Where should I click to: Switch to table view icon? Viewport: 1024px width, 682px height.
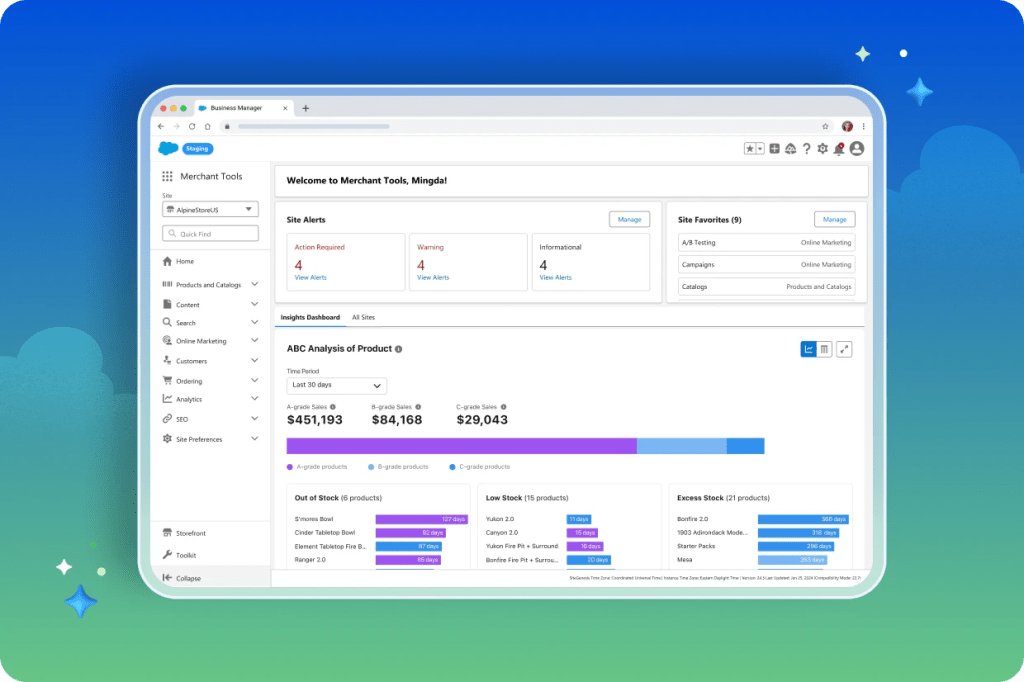[x=824, y=349]
